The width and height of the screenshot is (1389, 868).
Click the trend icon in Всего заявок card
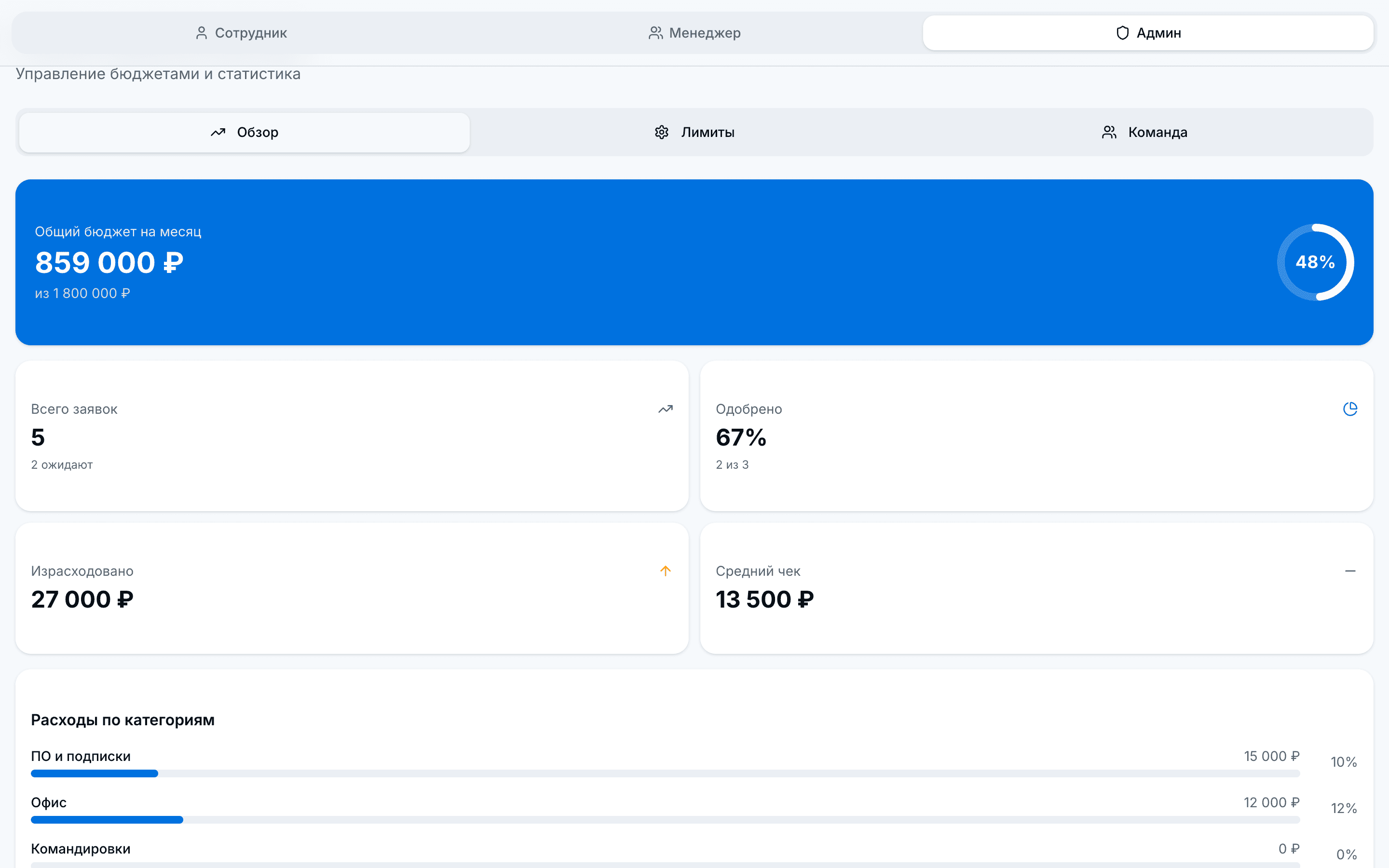665,409
